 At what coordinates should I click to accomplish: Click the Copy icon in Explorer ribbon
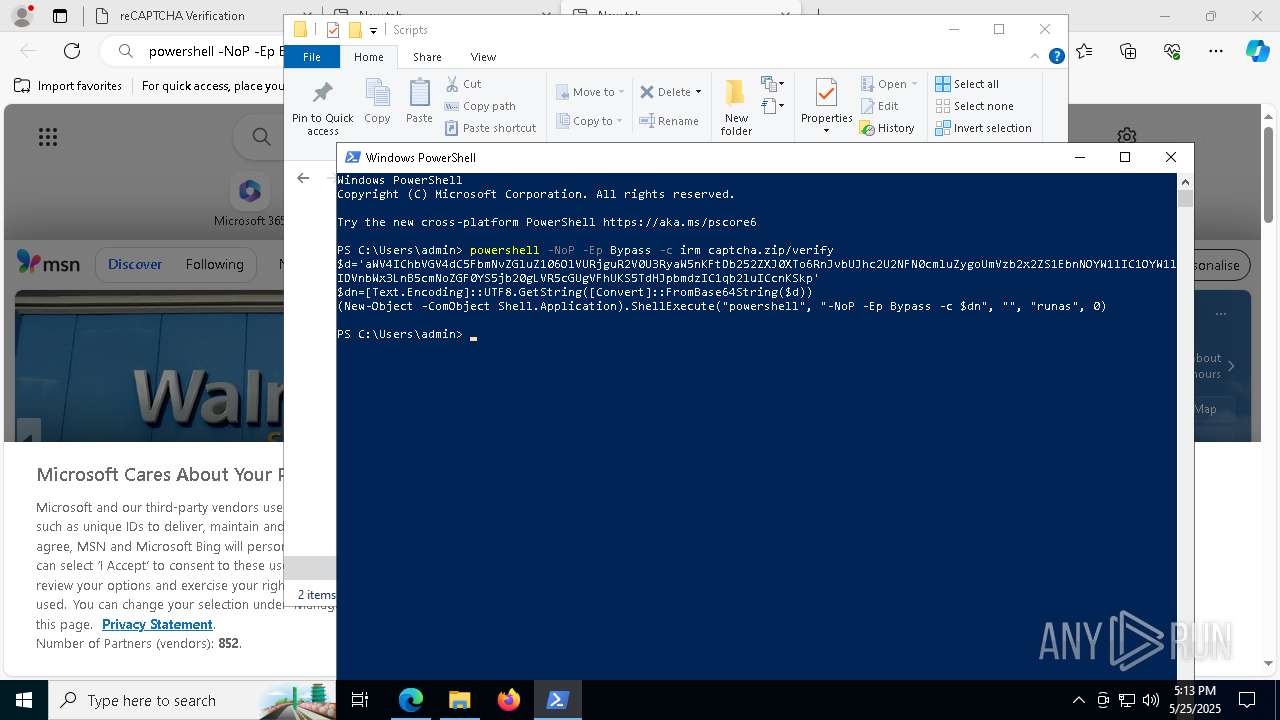click(x=377, y=101)
